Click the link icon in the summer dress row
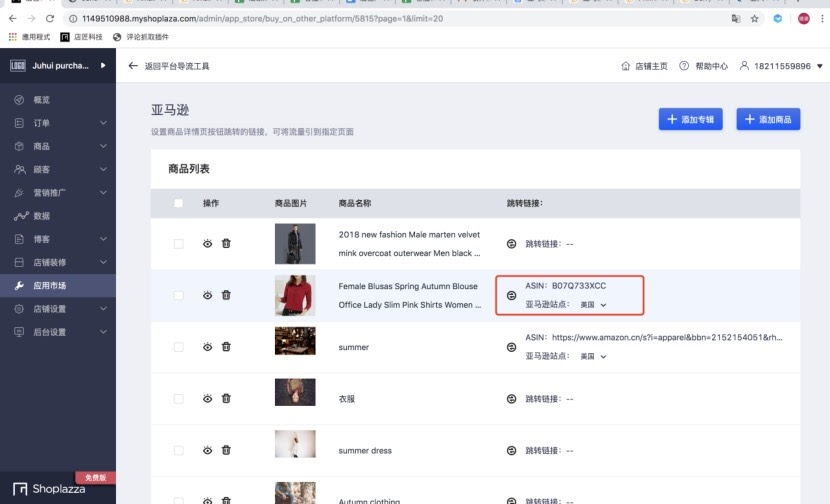Screen dimensions: 830x504 [x=511, y=451]
